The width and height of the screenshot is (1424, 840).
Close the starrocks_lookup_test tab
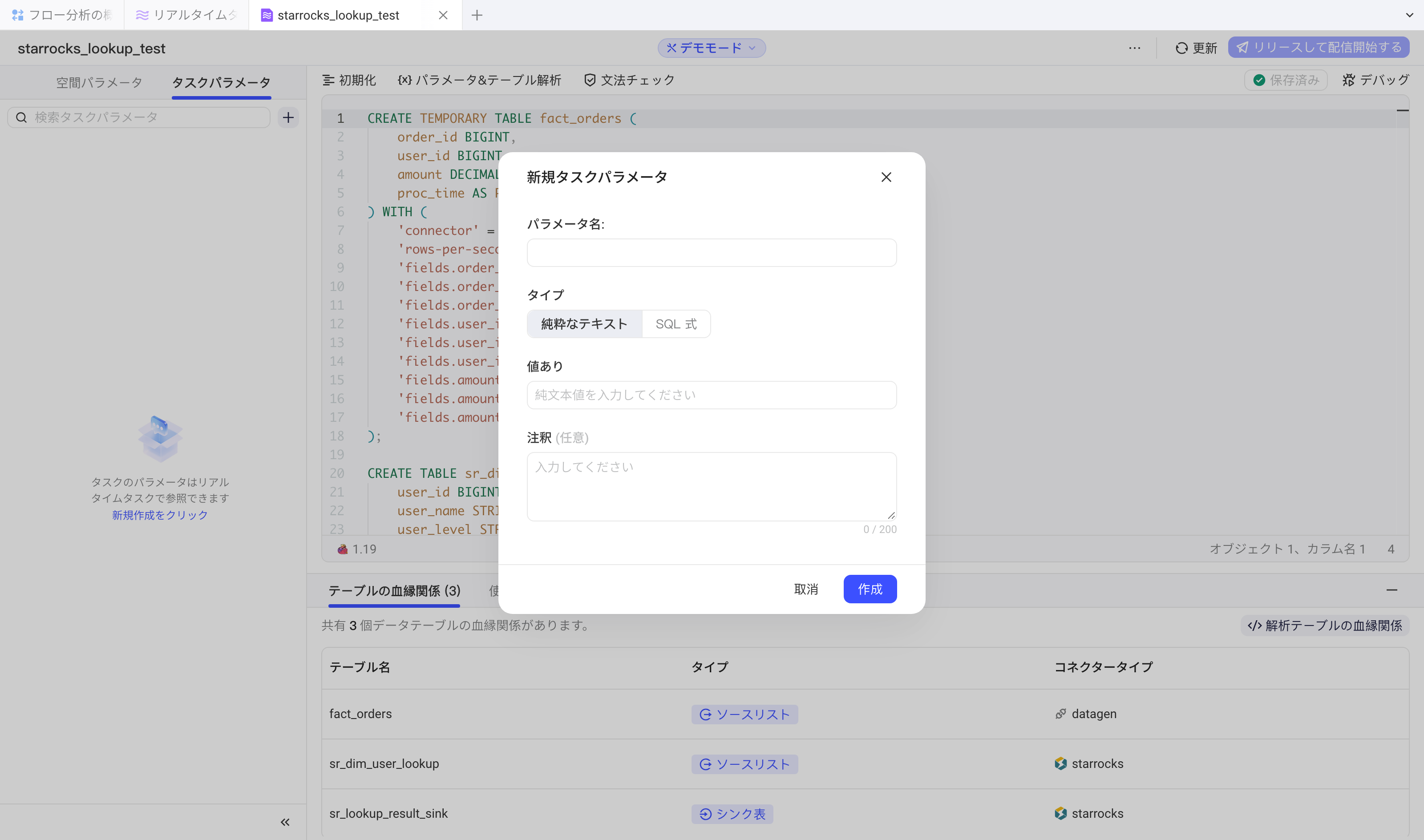point(443,15)
